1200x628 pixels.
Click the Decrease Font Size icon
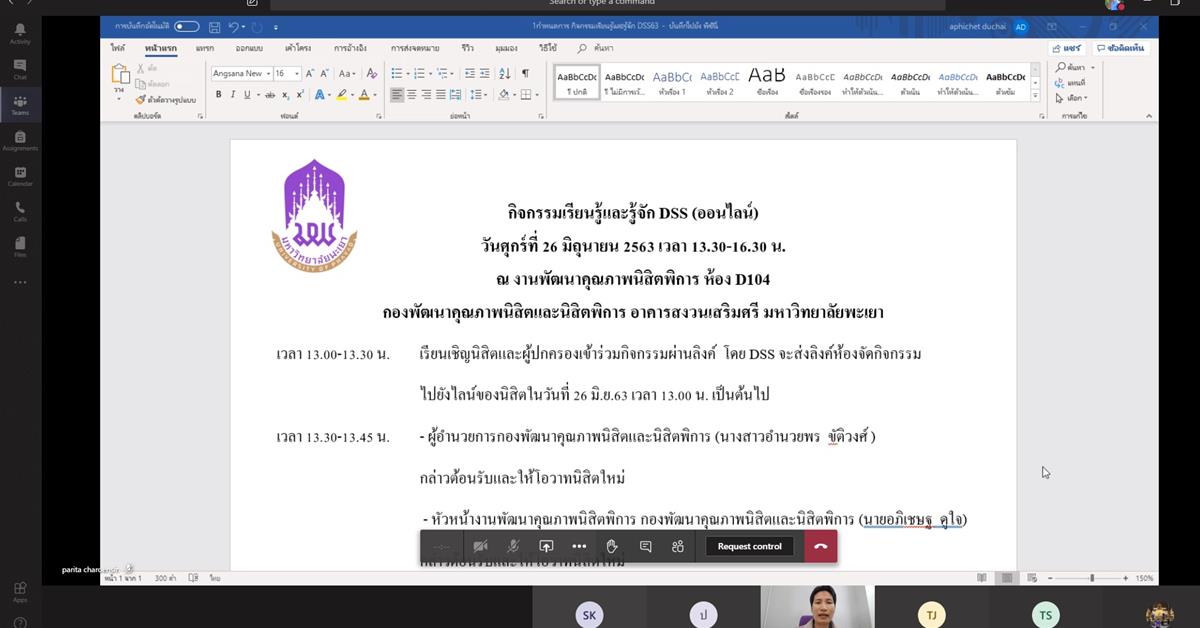coord(325,73)
